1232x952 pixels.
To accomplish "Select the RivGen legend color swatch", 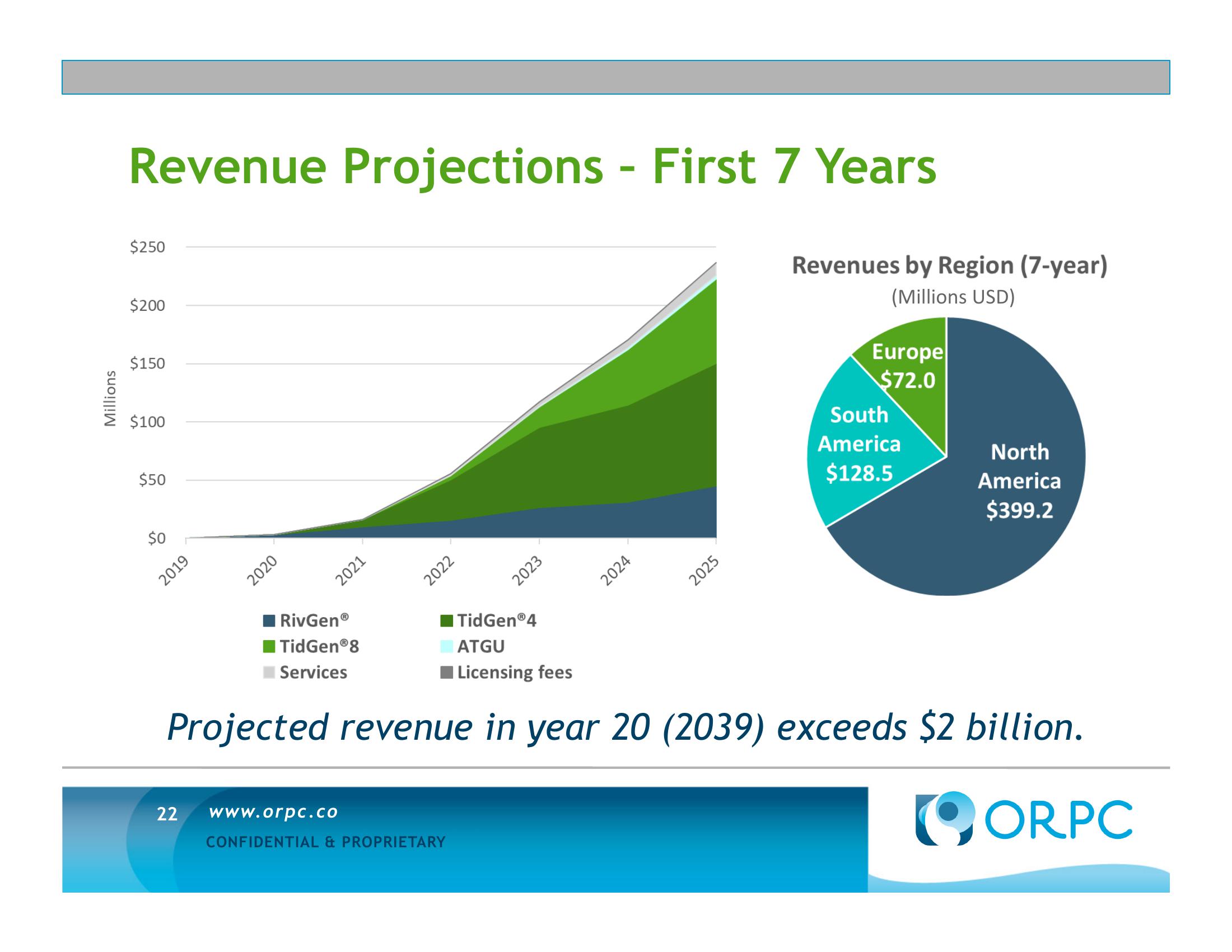I will (x=269, y=621).
